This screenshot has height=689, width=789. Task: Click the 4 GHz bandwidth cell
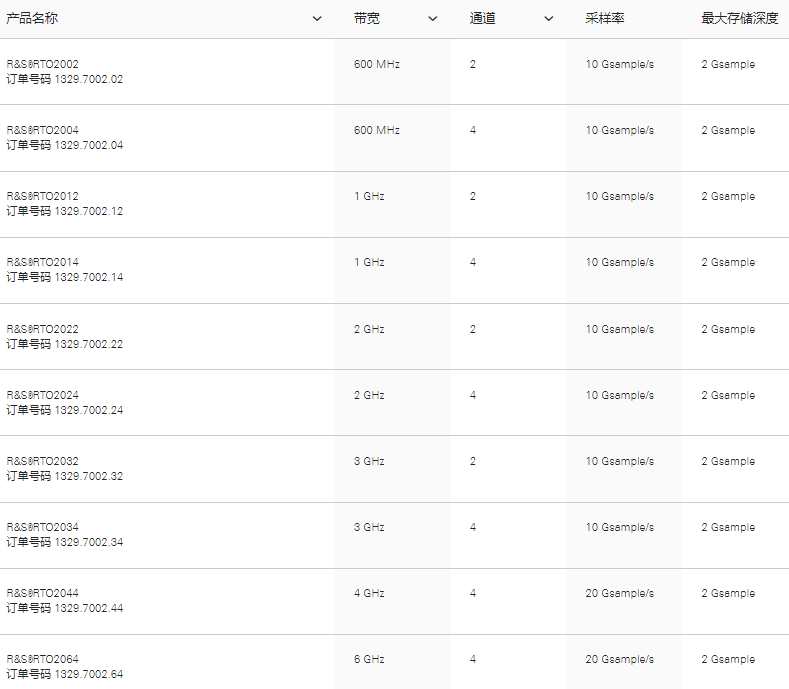click(x=369, y=593)
